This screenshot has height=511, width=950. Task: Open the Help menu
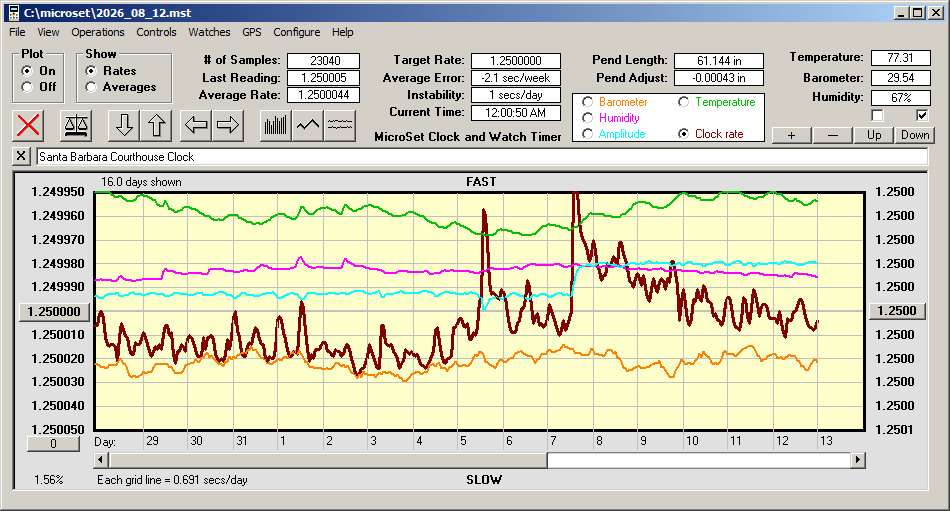tap(342, 32)
